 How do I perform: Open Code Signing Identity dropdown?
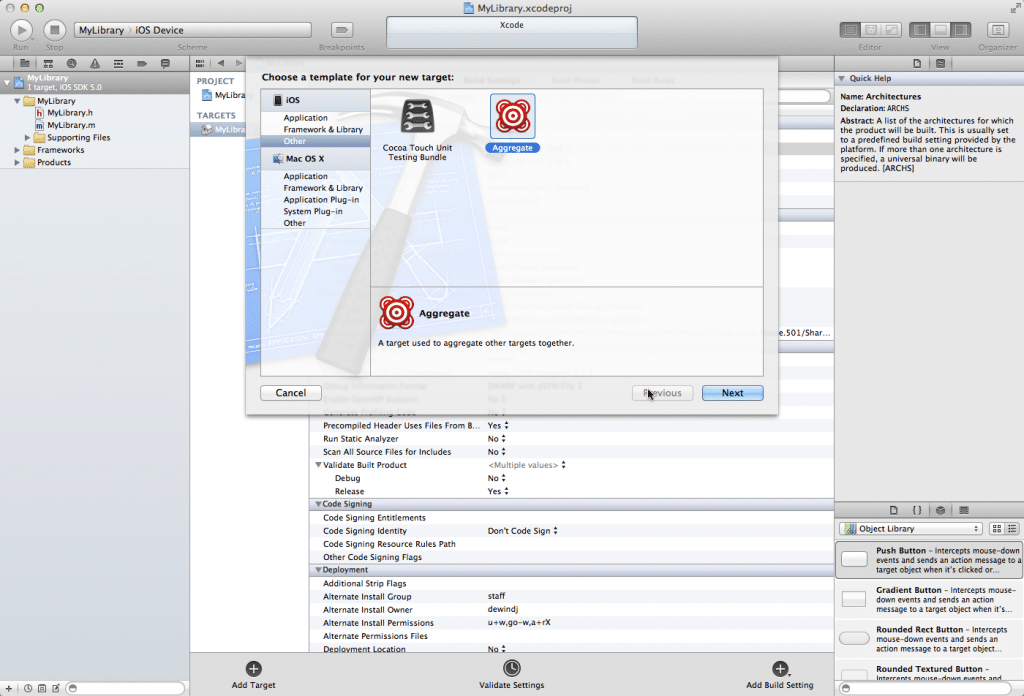pos(522,531)
